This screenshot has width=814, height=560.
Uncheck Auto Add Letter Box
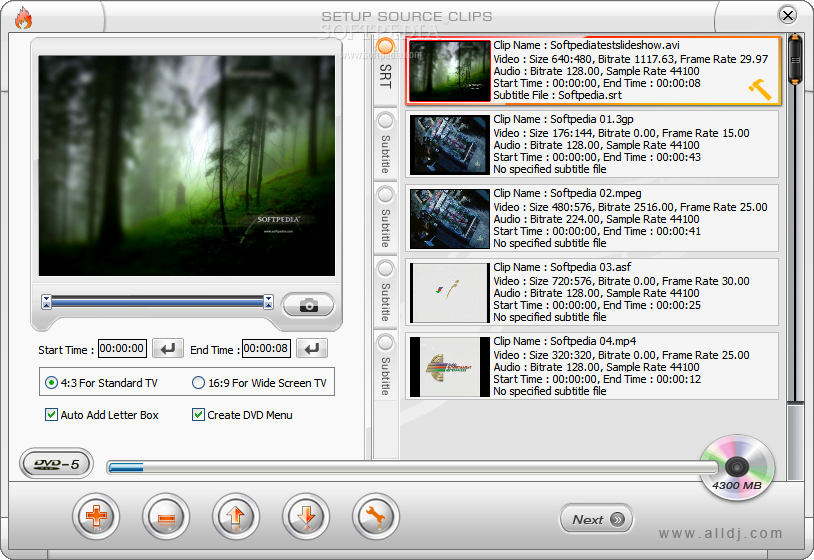point(52,415)
